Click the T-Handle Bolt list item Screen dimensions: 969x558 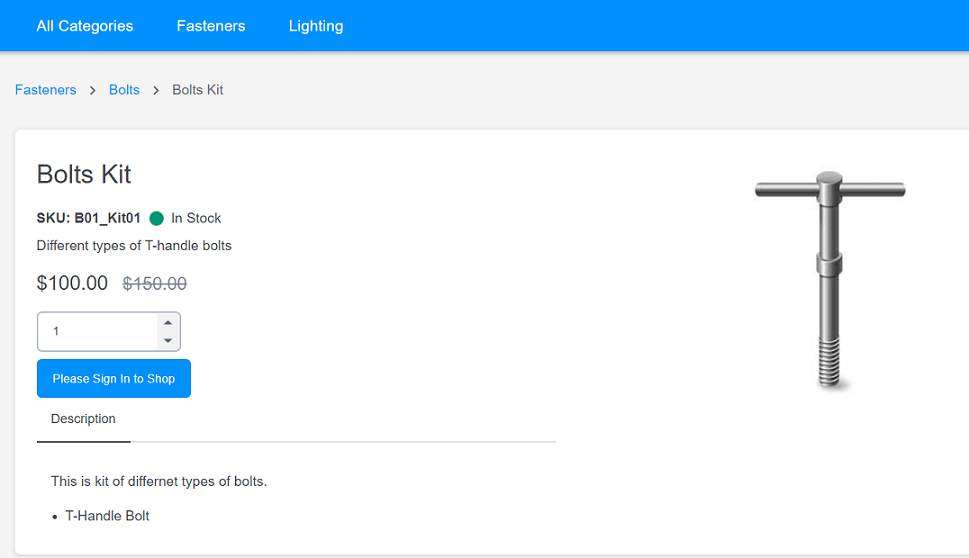[108, 516]
